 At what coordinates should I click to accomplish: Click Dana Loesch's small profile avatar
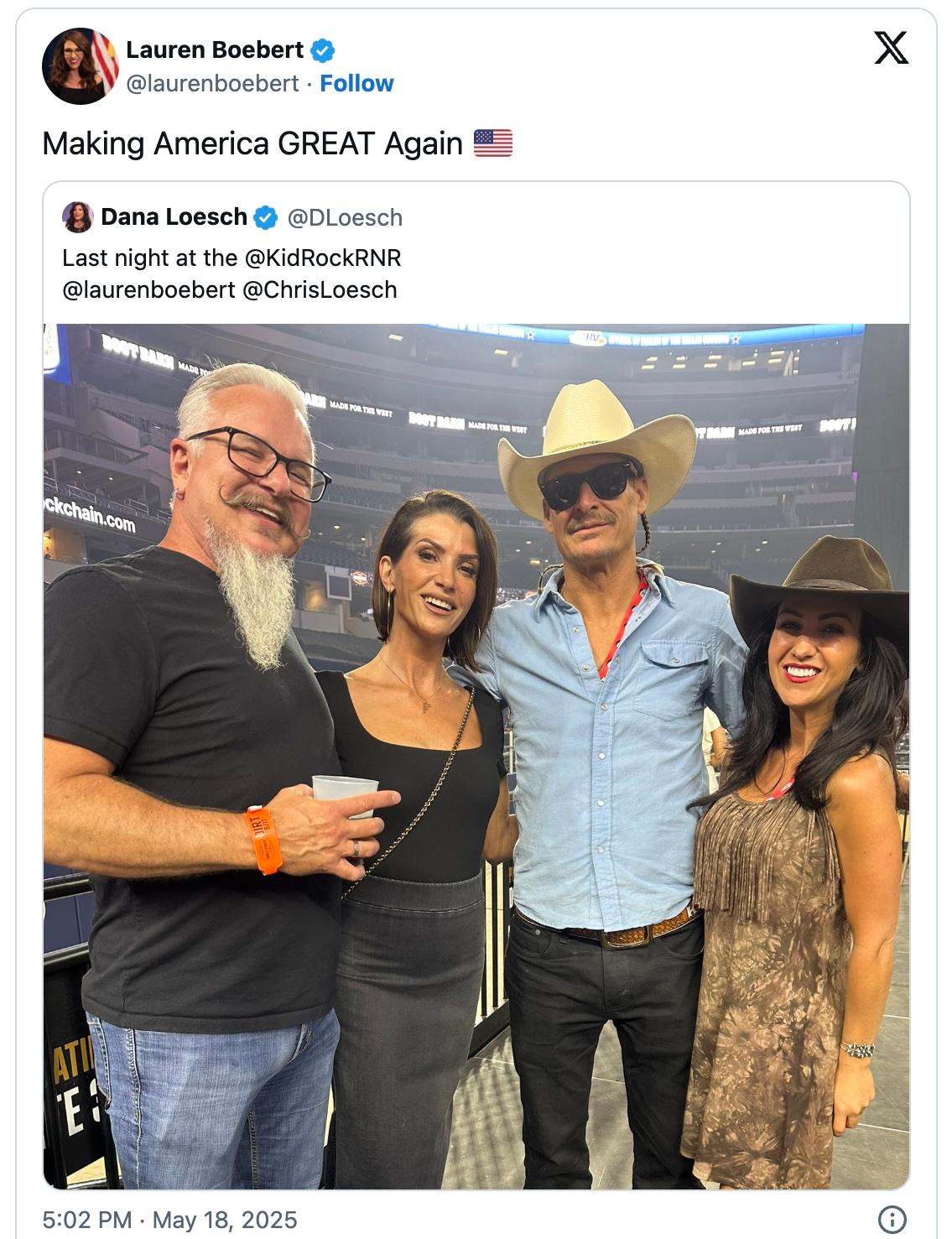pos(77,217)
